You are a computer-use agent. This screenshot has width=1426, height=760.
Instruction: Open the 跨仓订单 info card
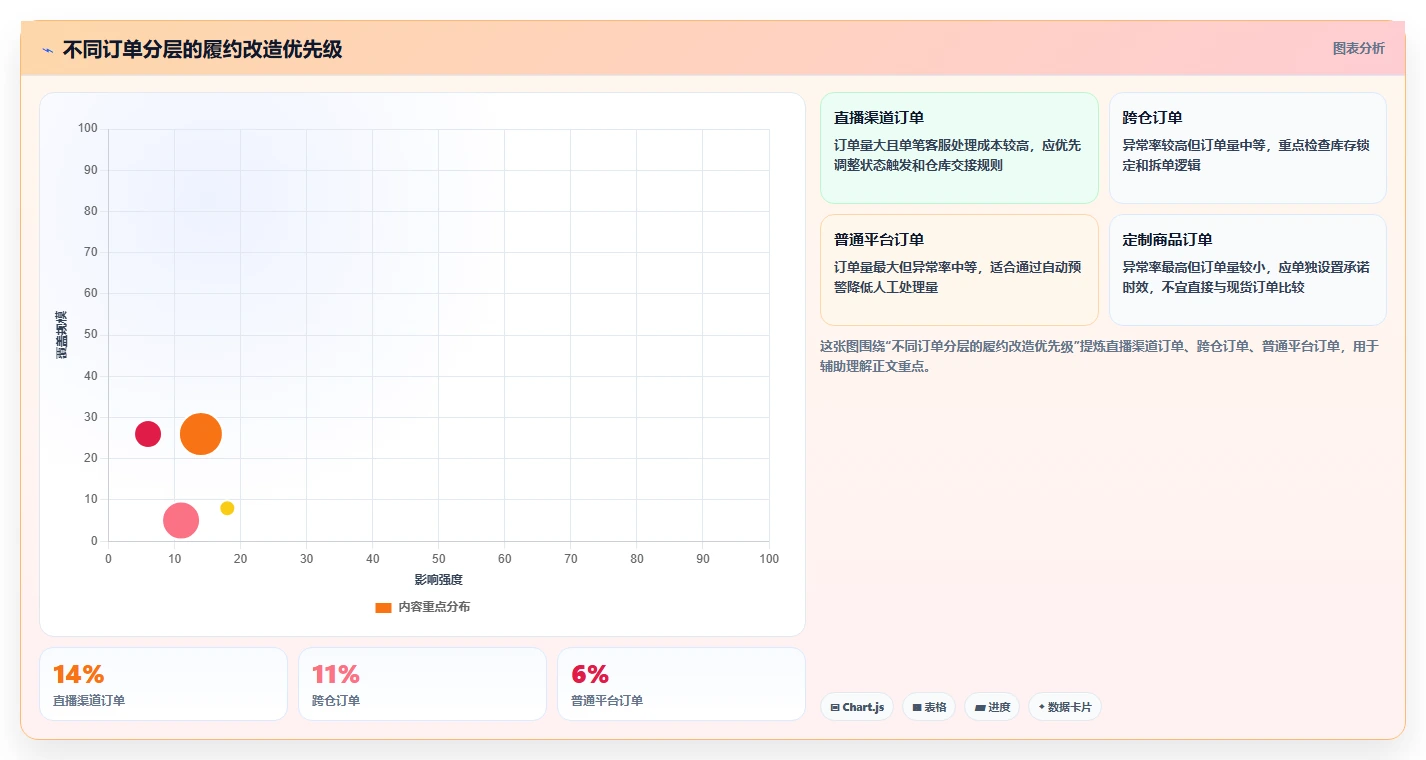[1247, 148]
